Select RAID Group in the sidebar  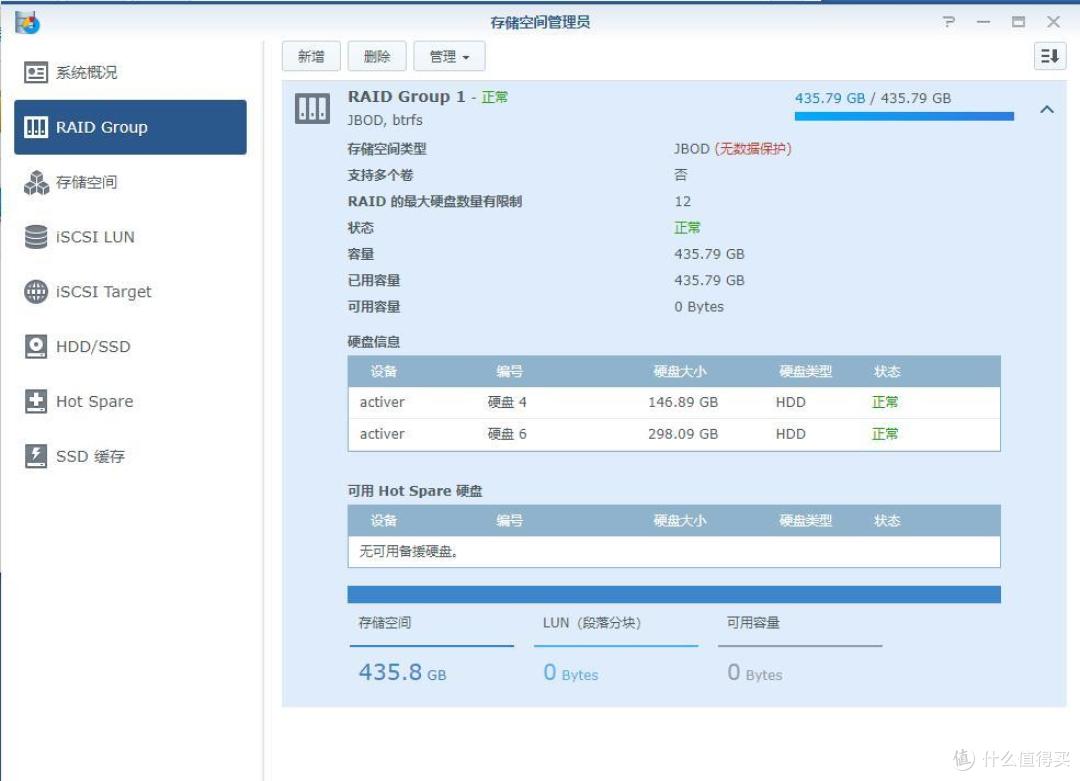point(130,127)
